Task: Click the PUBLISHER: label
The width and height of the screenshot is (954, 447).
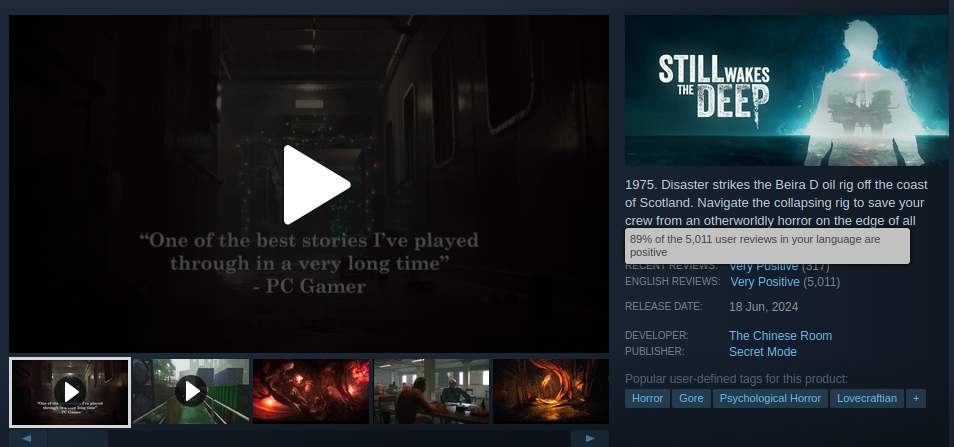Action: click(655, 351)
